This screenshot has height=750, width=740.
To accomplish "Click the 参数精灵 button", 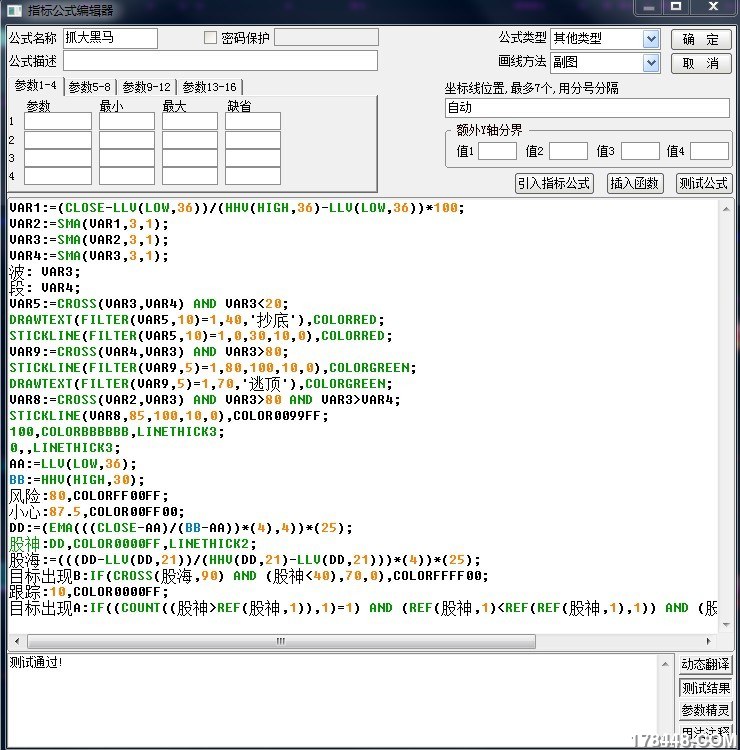I will point(706,711).
